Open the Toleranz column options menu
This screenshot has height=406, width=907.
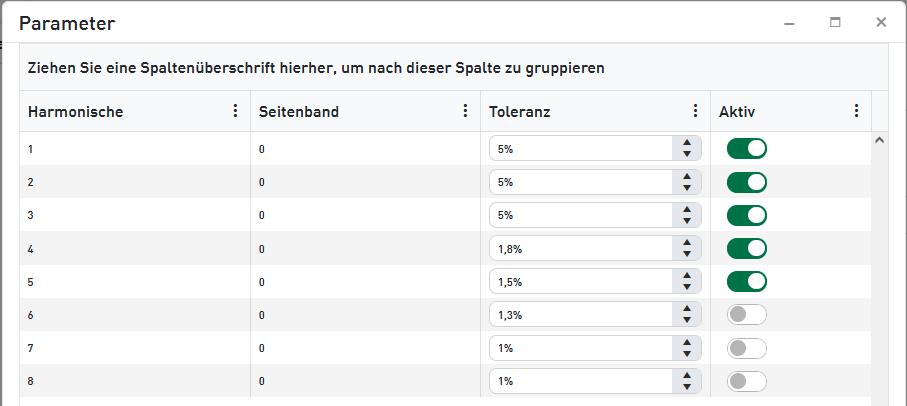695,111
